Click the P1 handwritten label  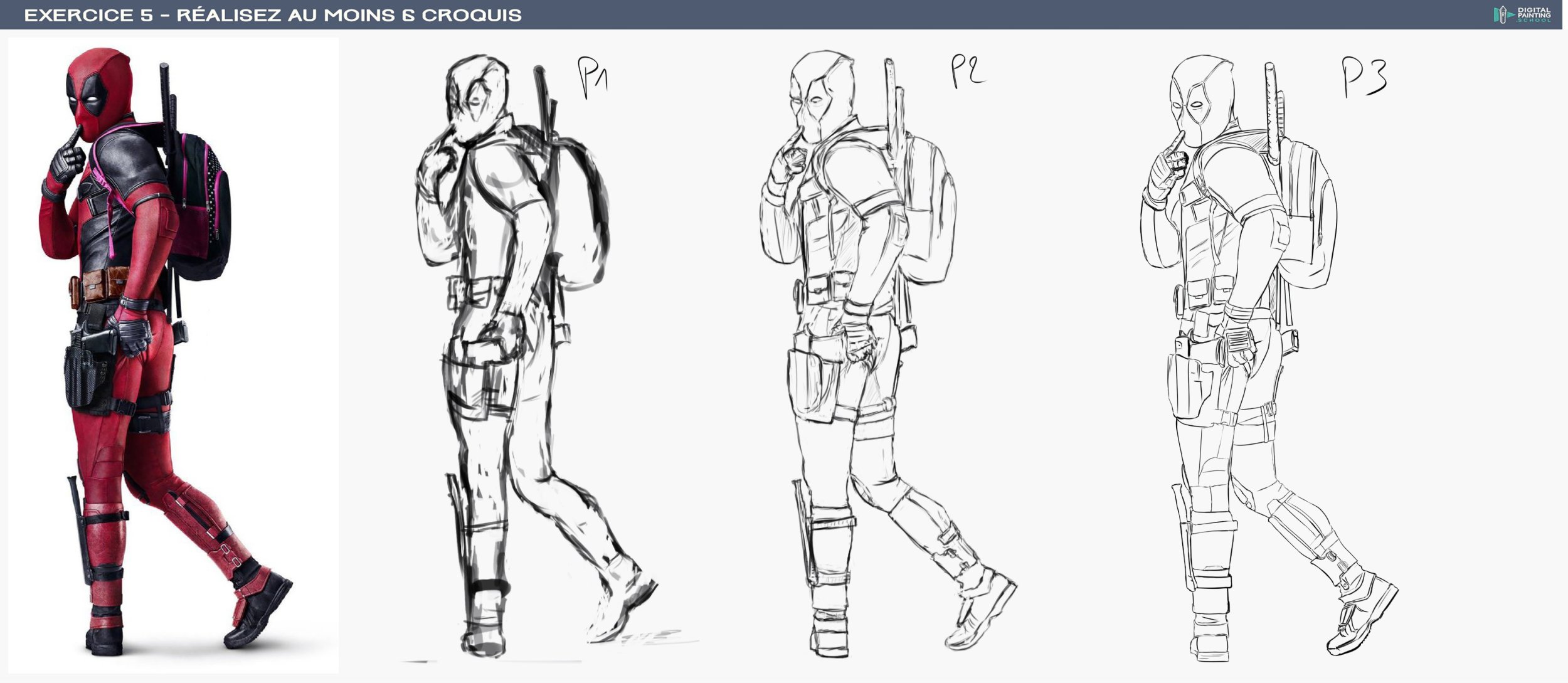[592, 78]
